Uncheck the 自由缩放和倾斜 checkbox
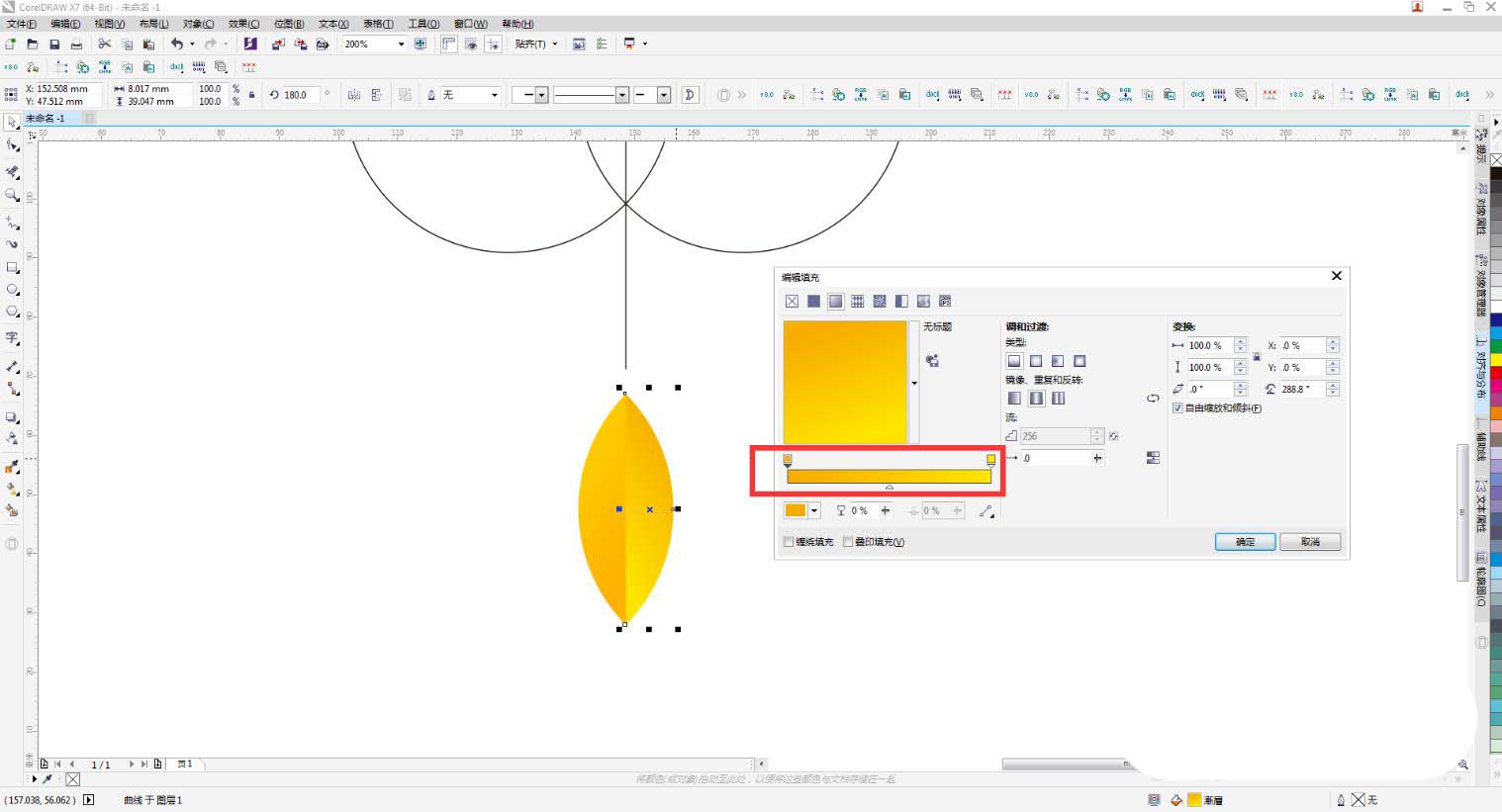The image size is (1502, 812). click(x=1177, y=408)
